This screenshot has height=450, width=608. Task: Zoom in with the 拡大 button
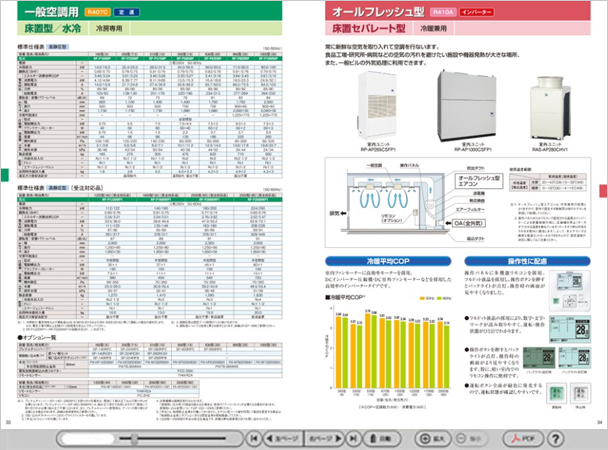pyautogui.click(x=434, y=438)
